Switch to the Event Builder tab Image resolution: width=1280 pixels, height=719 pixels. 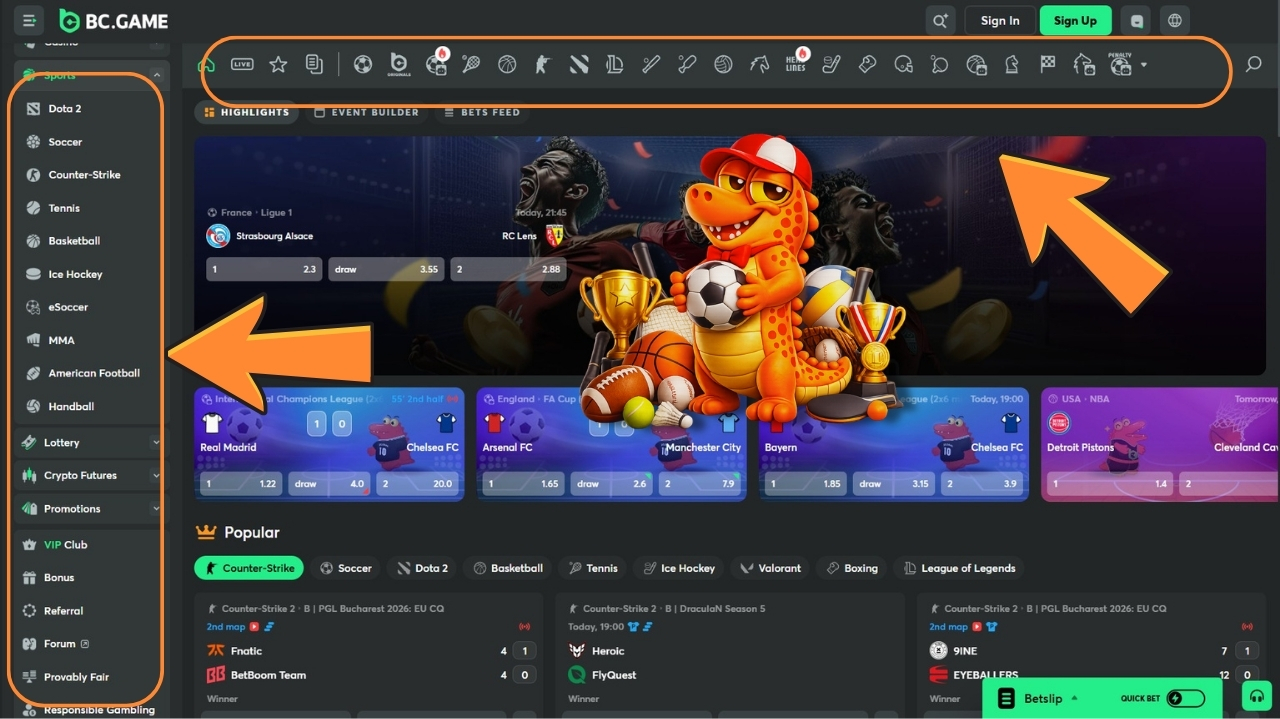(x=367, y=112)
